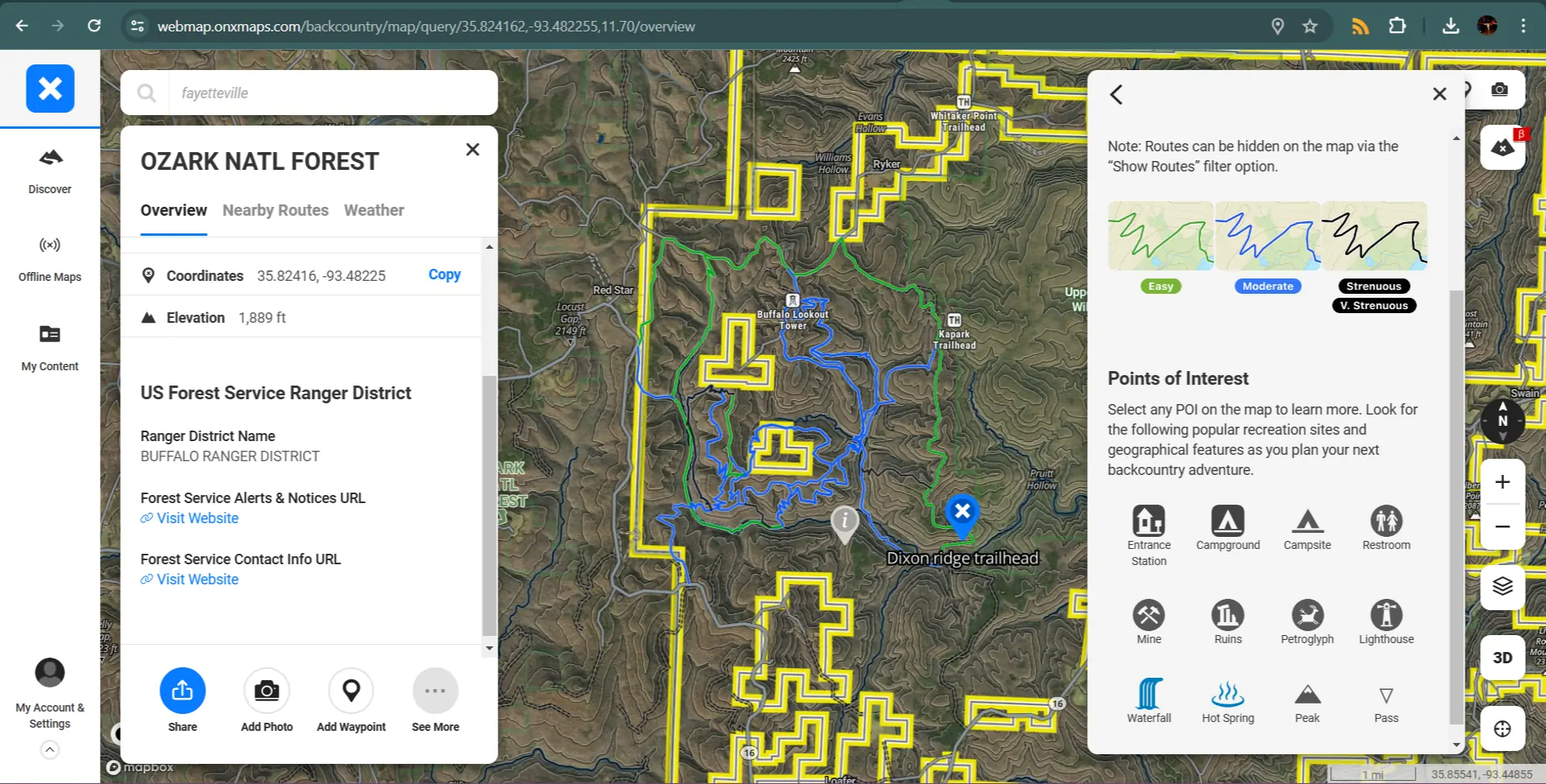1546x784 pixels.
Task: Collapse the sidebar with the bottom chevron
Action: pyautogui.click(x=49, y=749)
